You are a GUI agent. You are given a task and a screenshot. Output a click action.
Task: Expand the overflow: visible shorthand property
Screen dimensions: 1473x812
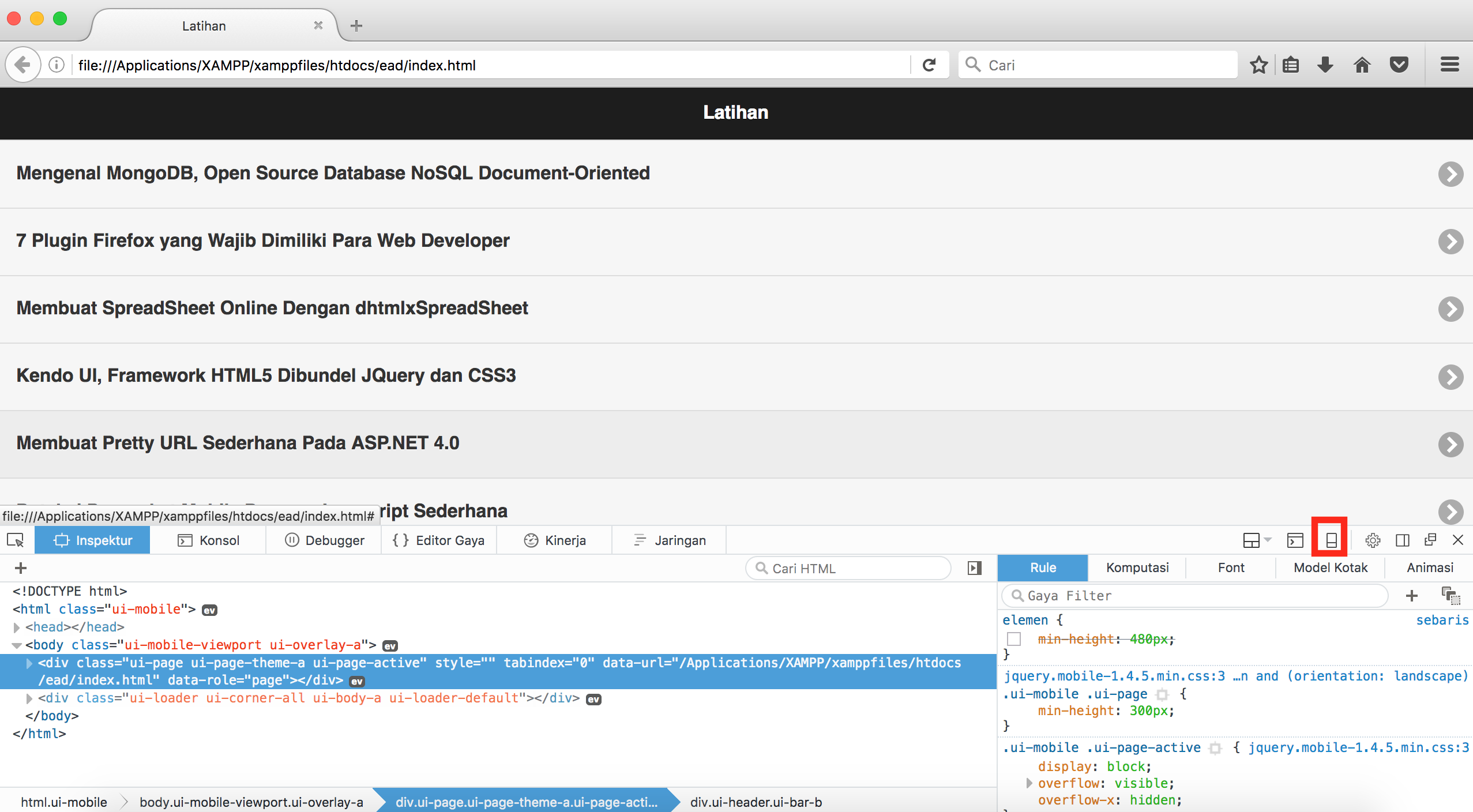coord(1029,783)
